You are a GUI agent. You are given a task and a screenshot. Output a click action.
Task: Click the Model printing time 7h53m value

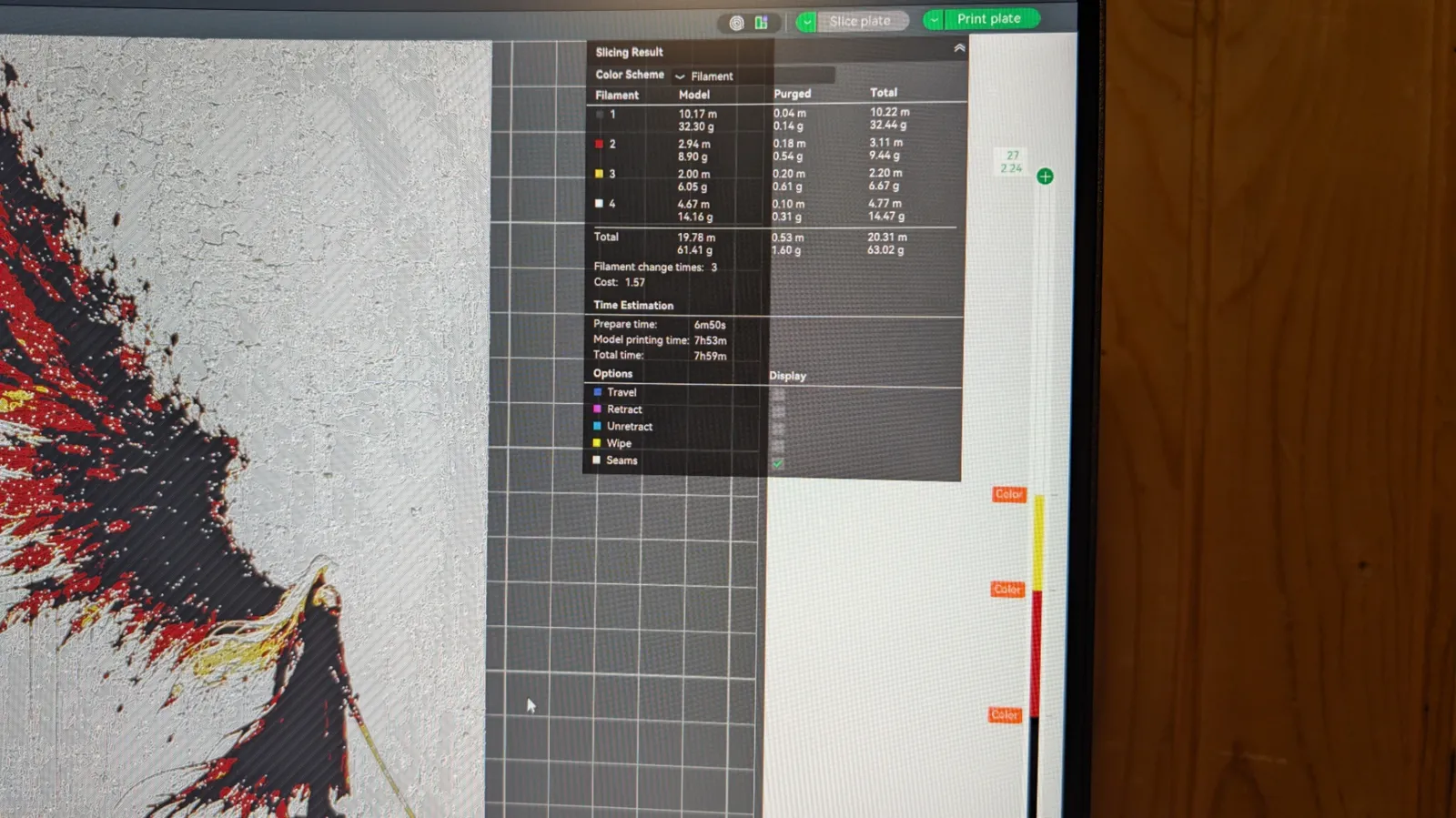pyautogui.click(x=710, y=340)
